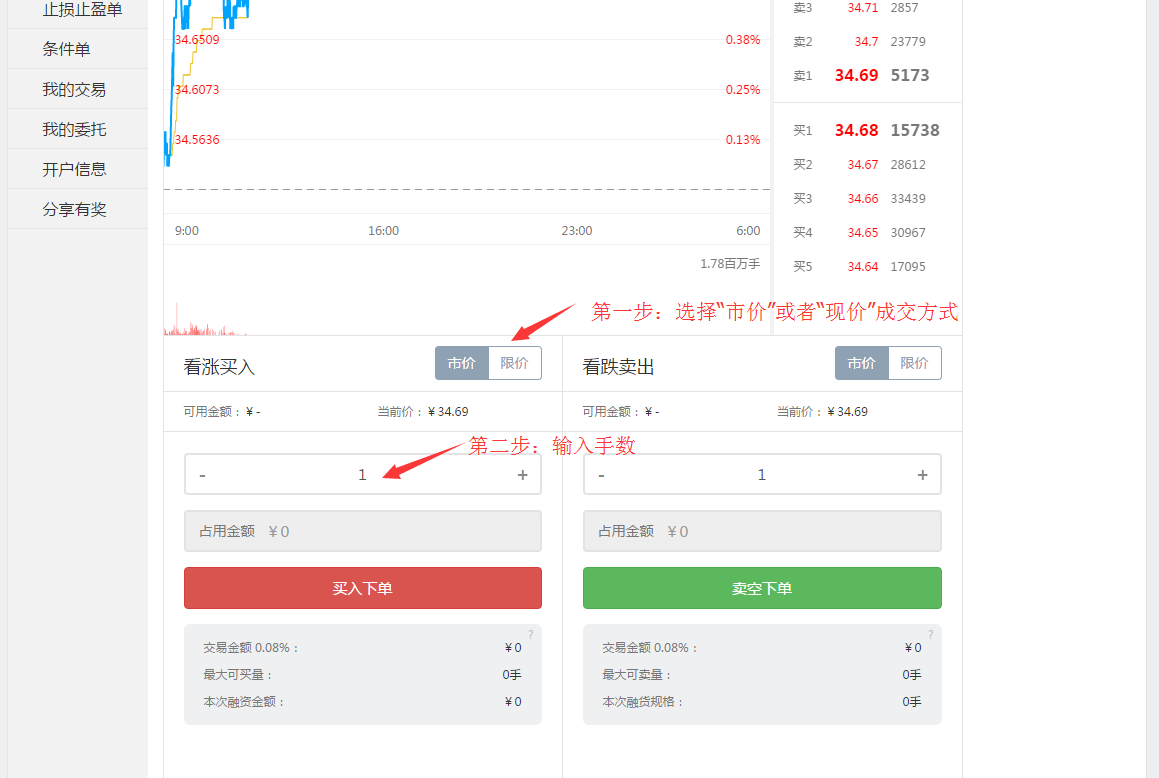Click the help question mark above sell fees
Screen dimensions: 1159x778
[930, 633]
